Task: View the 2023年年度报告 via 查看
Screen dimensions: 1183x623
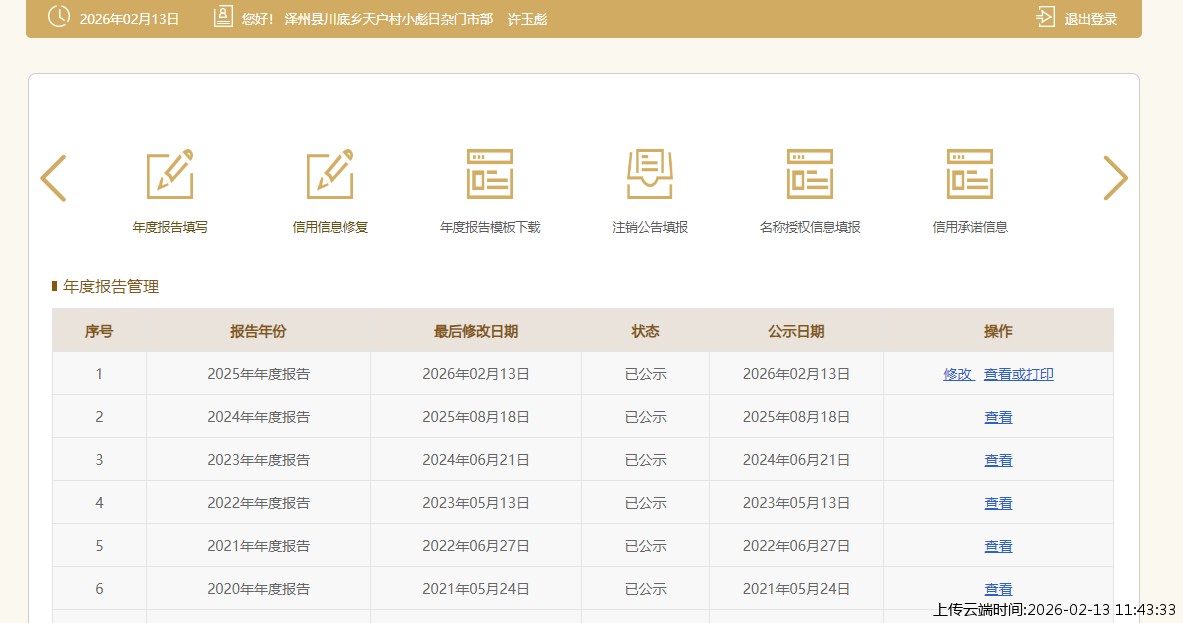Action: tap(998, 461)
